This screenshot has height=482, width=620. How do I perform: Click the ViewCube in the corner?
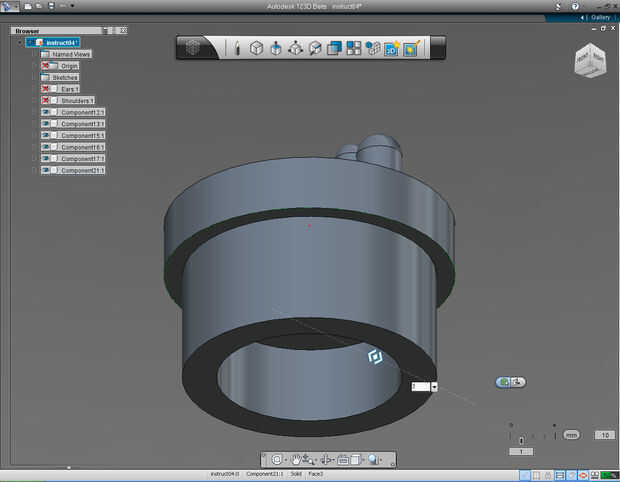(x=588, y=60)
